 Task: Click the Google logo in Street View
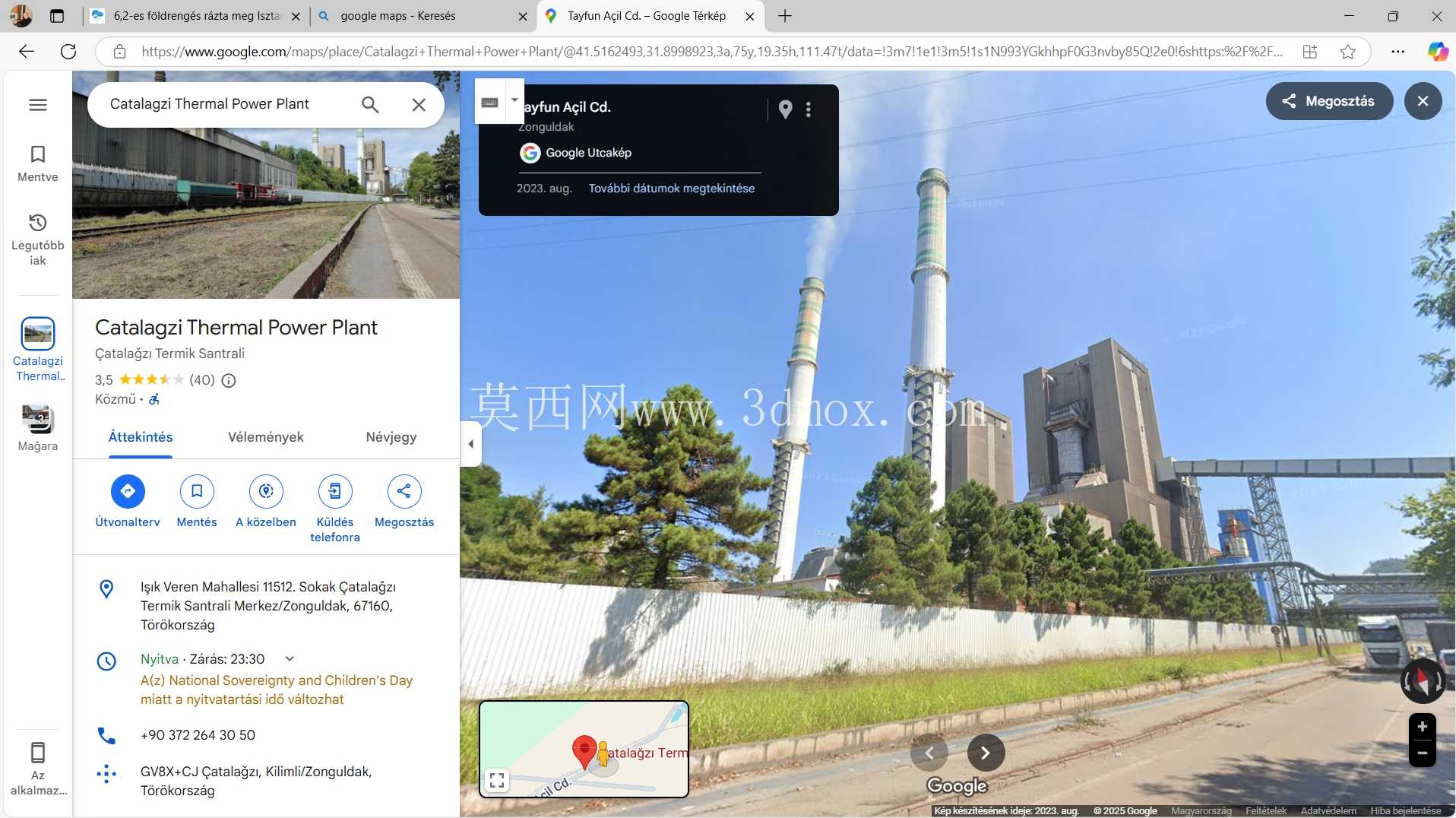tap(957, 786)
